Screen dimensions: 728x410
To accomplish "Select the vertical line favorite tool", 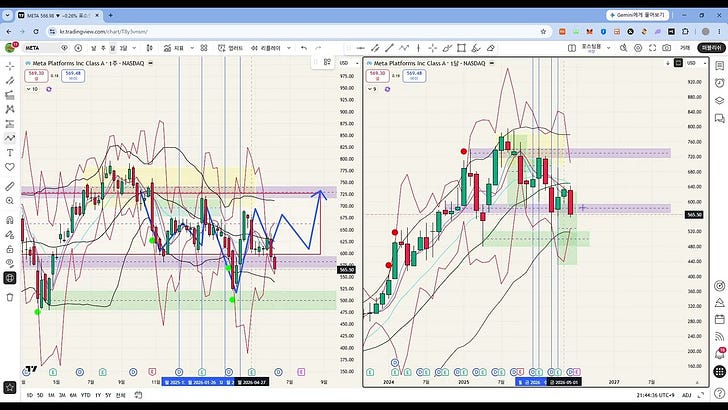I will pyautogui.click(x=418, y=48).
